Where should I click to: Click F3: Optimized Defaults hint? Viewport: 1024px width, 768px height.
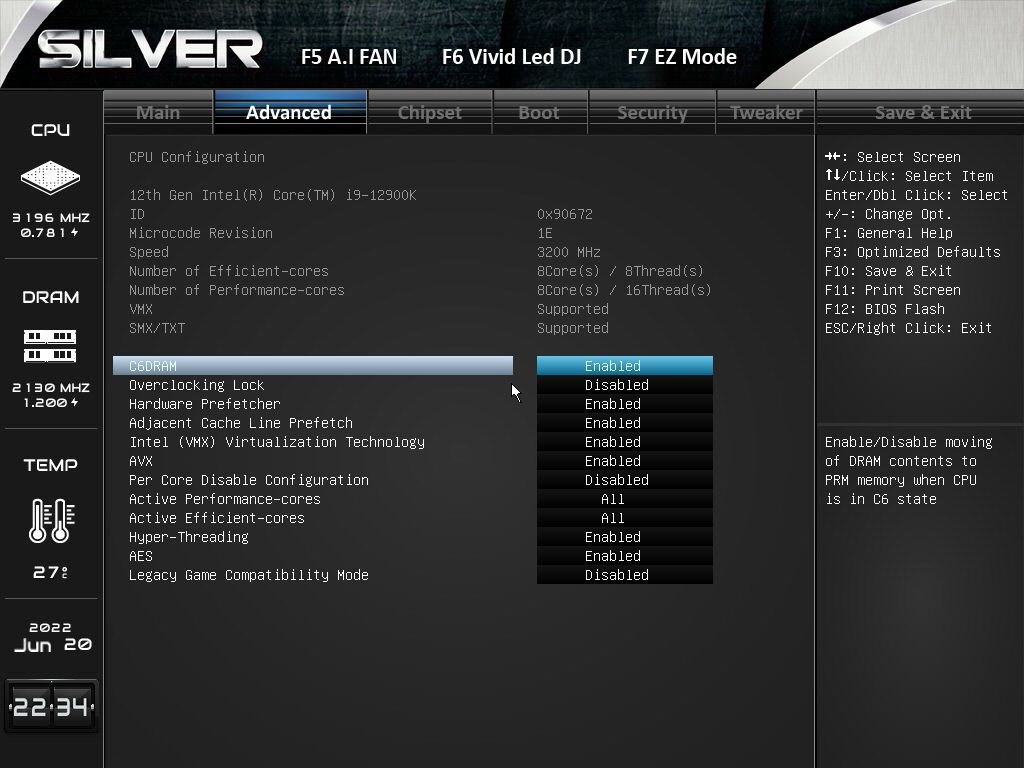coord(912,251)
